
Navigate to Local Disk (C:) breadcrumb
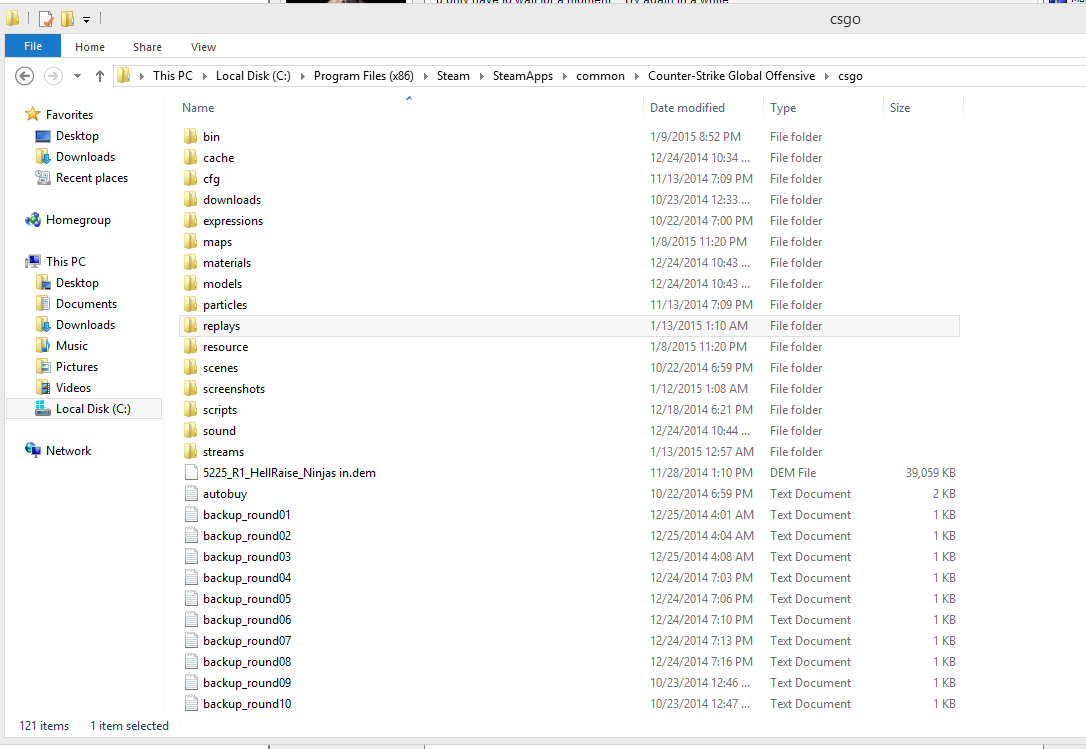pyautogui.click(x=253, y=76)
